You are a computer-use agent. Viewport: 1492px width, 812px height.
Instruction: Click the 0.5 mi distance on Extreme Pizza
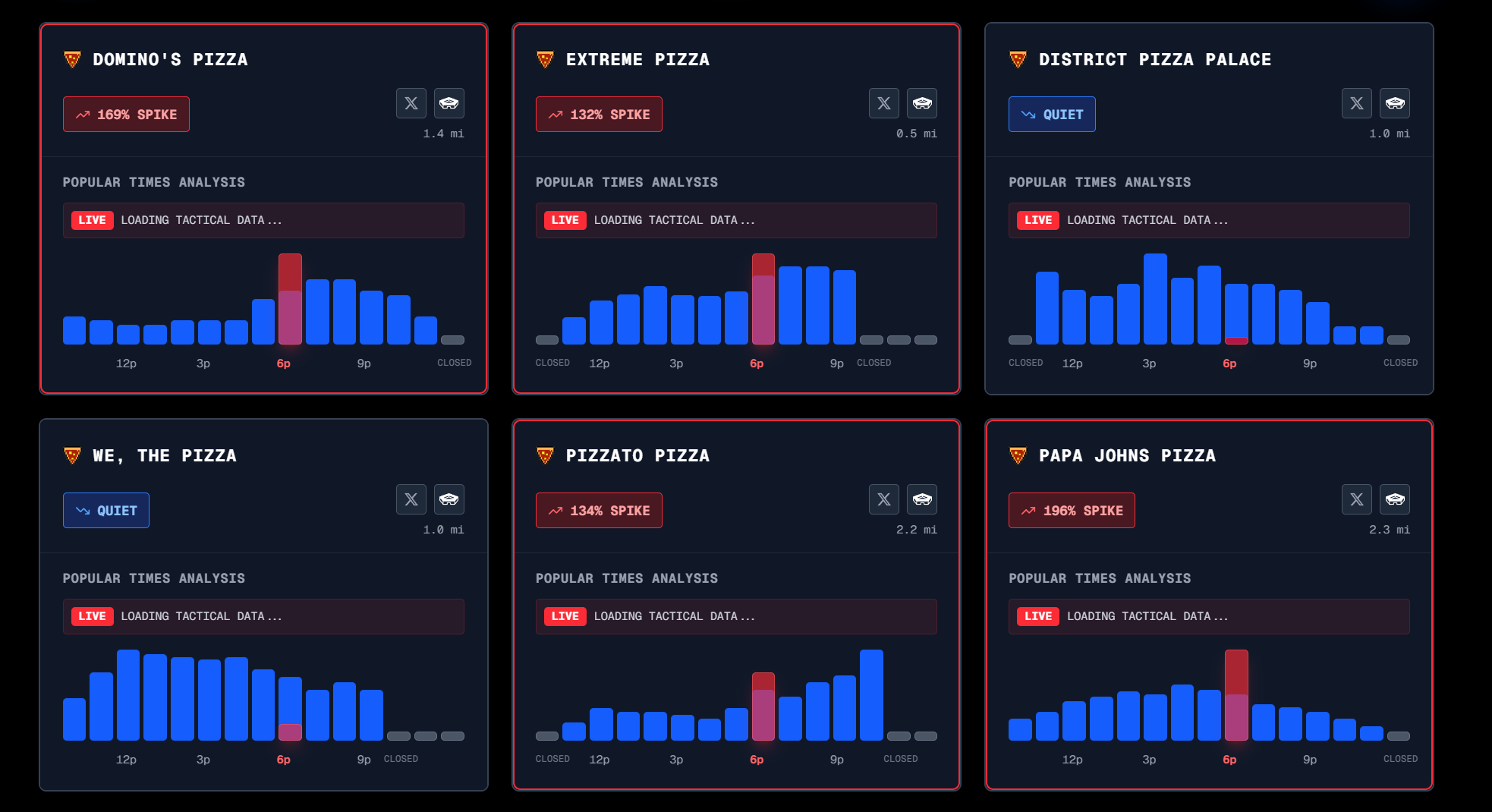click(917, 134)
